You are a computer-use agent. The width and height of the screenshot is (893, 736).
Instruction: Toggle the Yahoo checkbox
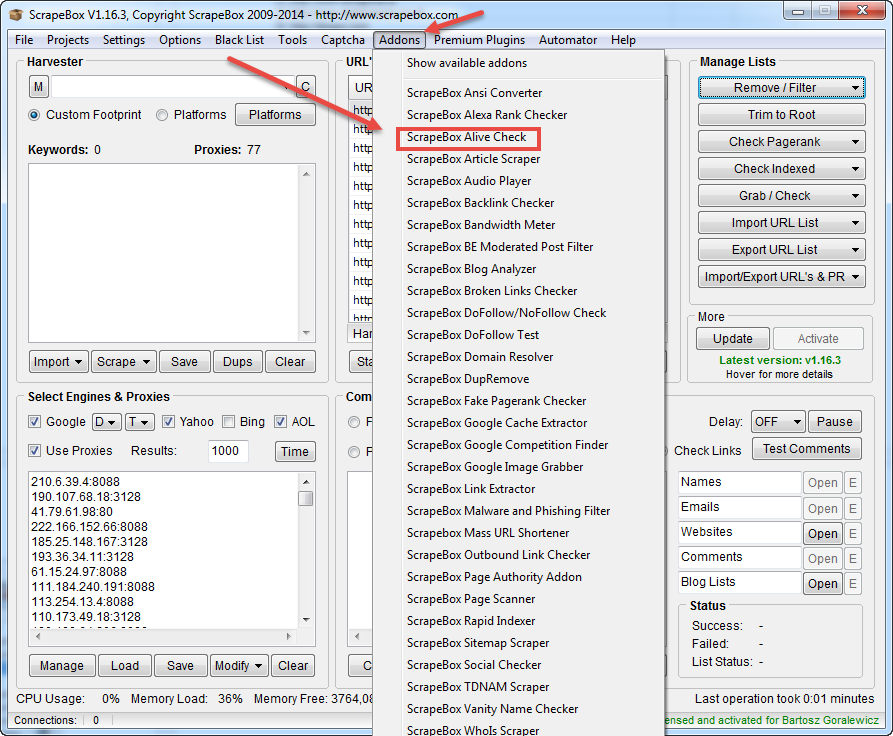168,422
